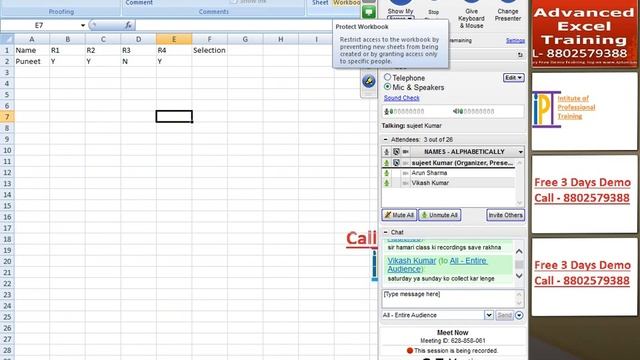Click microphone icon beside Vikash Kumar
The image size is (640, 360).
pos(387,183)
